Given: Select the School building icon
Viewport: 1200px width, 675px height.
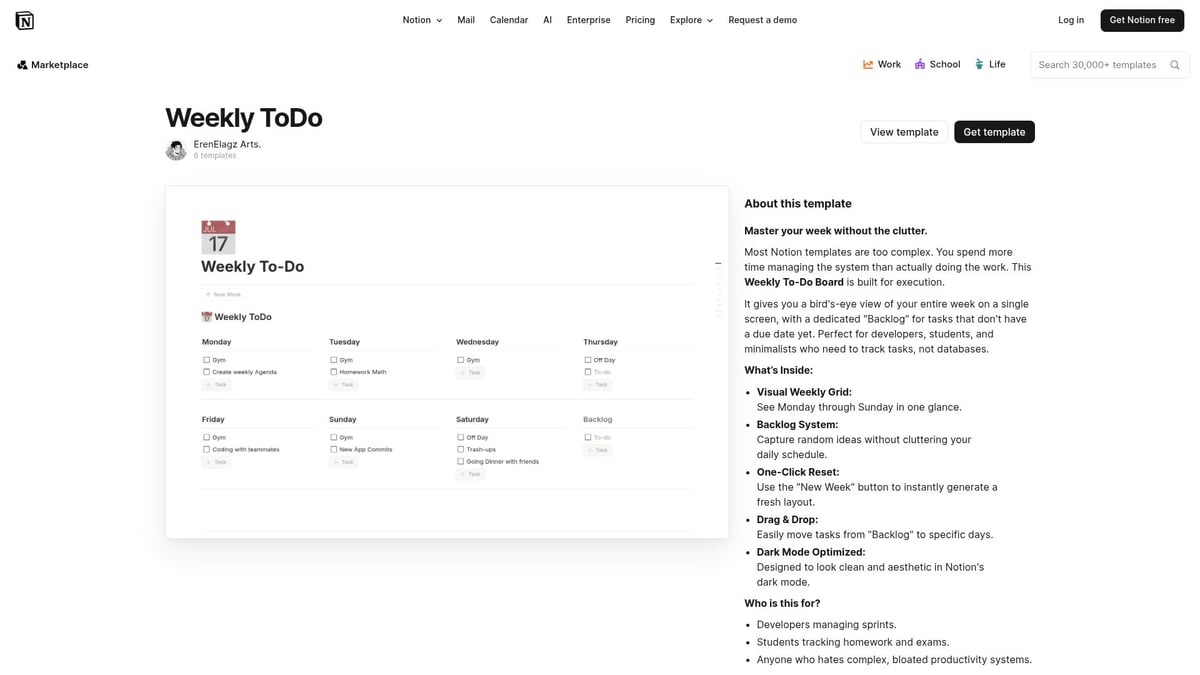Looking at the screenshot, I should (x=919, y=63).
